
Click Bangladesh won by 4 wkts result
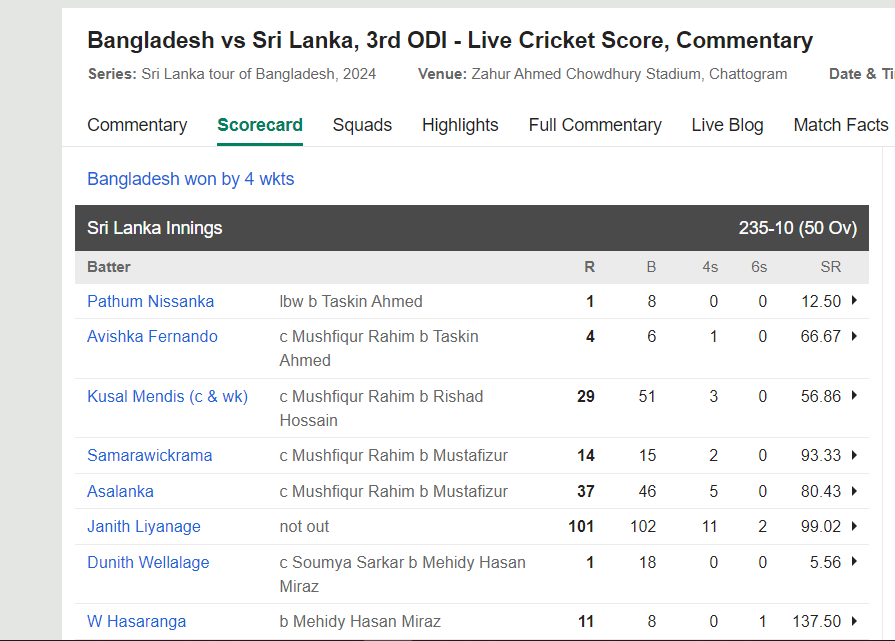coord(191,179)
